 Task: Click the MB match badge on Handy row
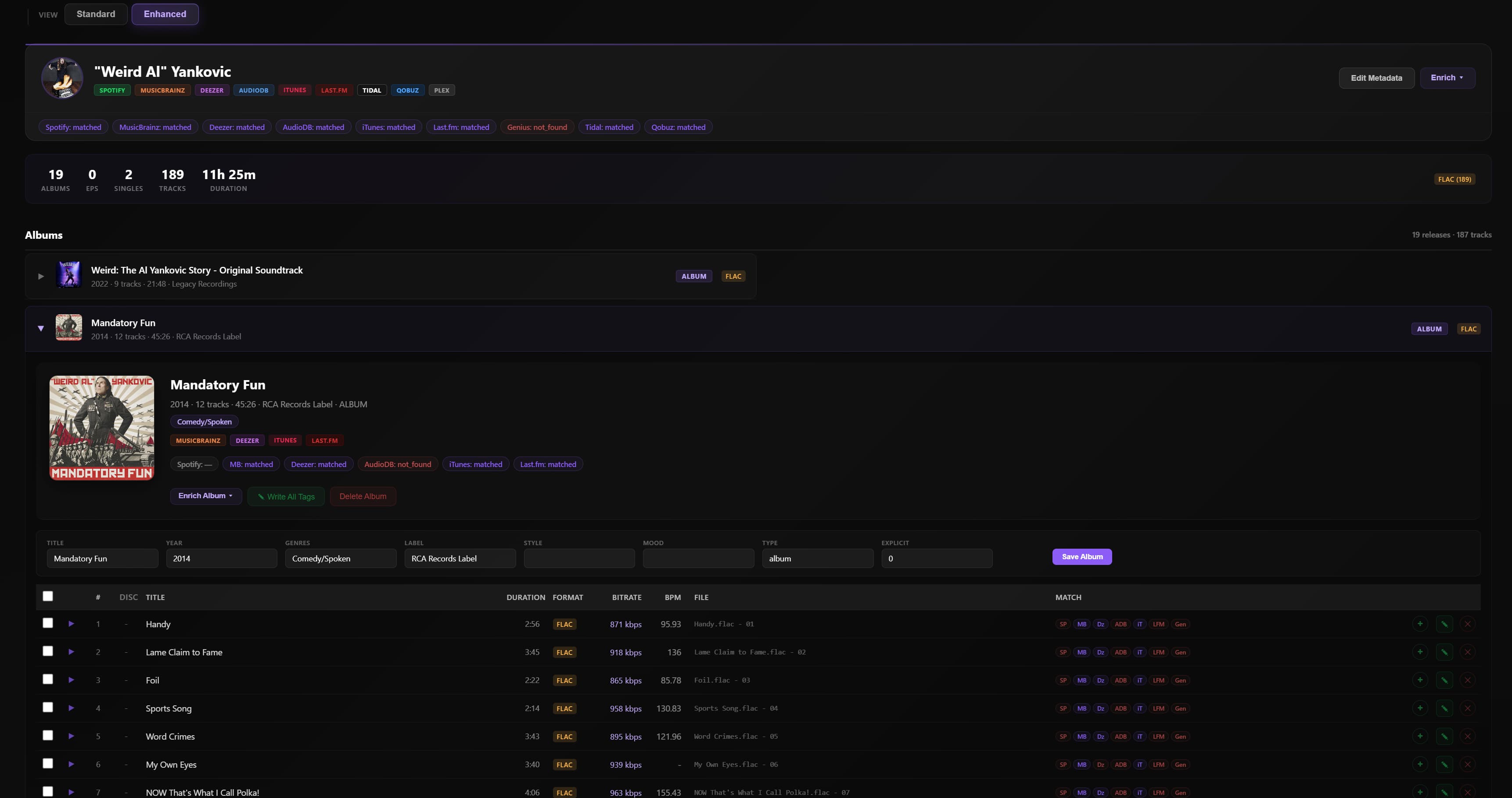[1082, 624]
